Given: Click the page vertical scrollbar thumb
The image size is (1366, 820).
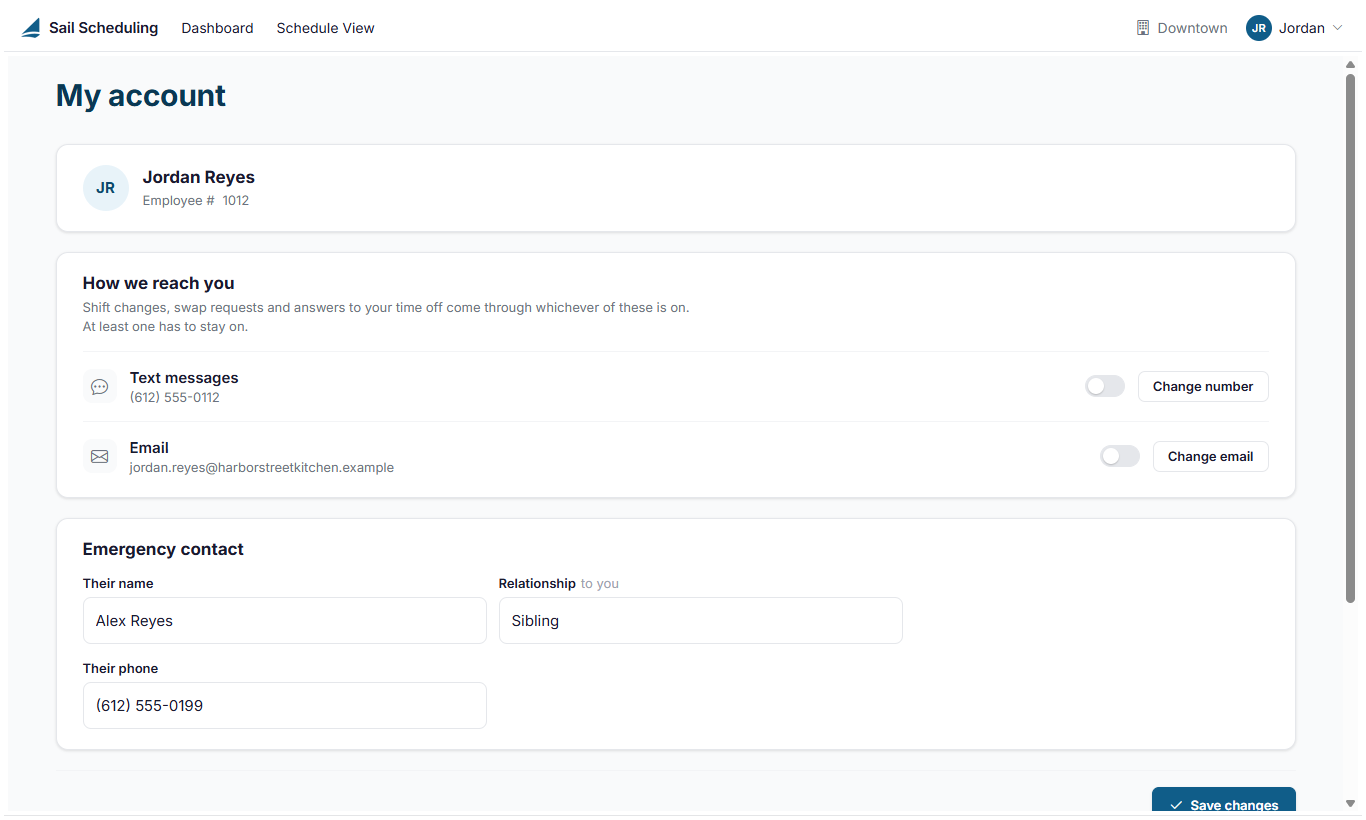Looking at the screenshot, I should pos(1350,338).
